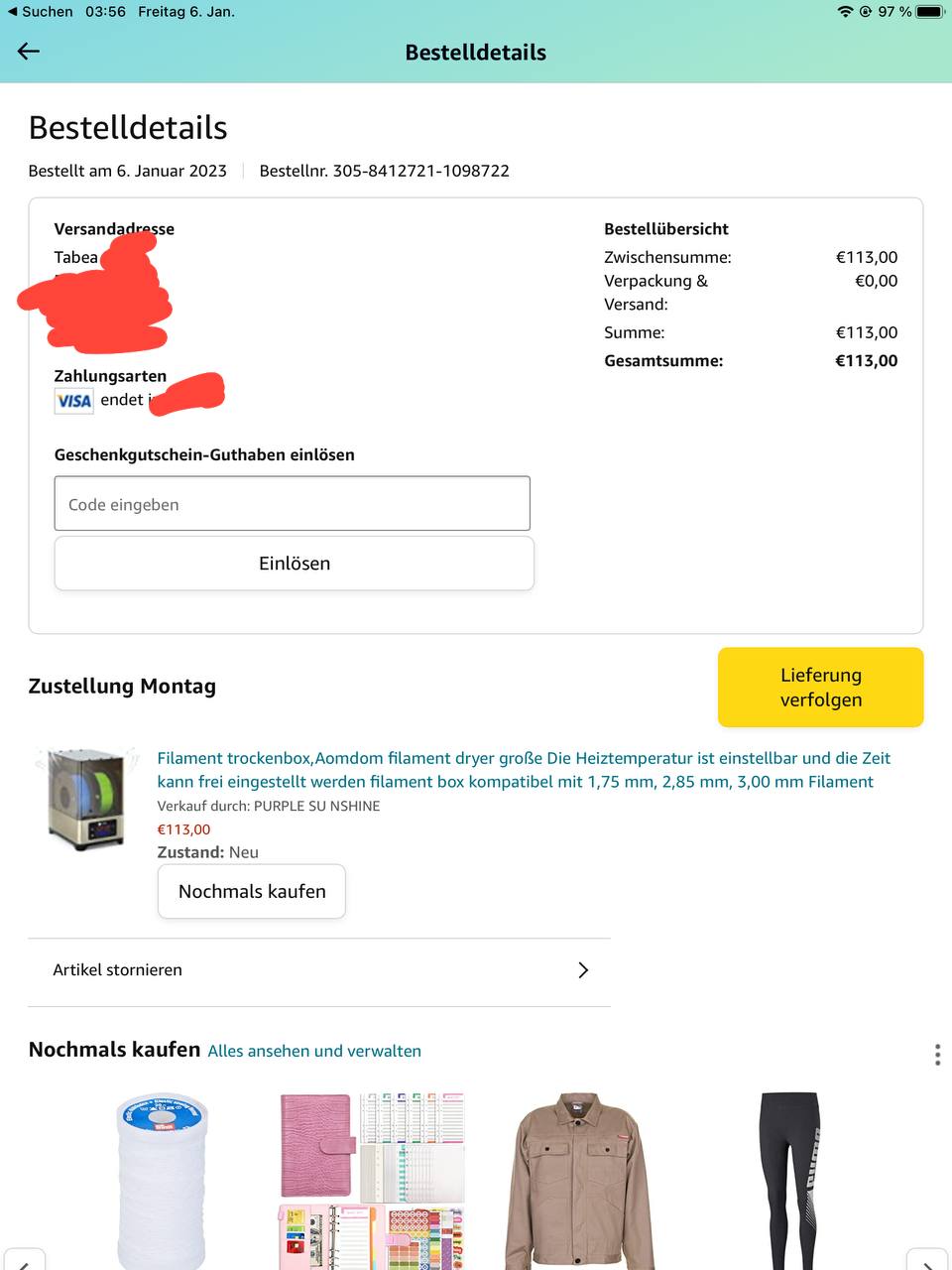Slide carousel right with right chevron

(928, 1260)
